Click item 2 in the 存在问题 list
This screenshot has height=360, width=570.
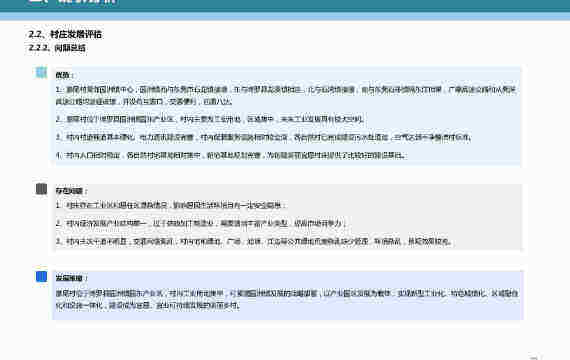tap(201, 223)
